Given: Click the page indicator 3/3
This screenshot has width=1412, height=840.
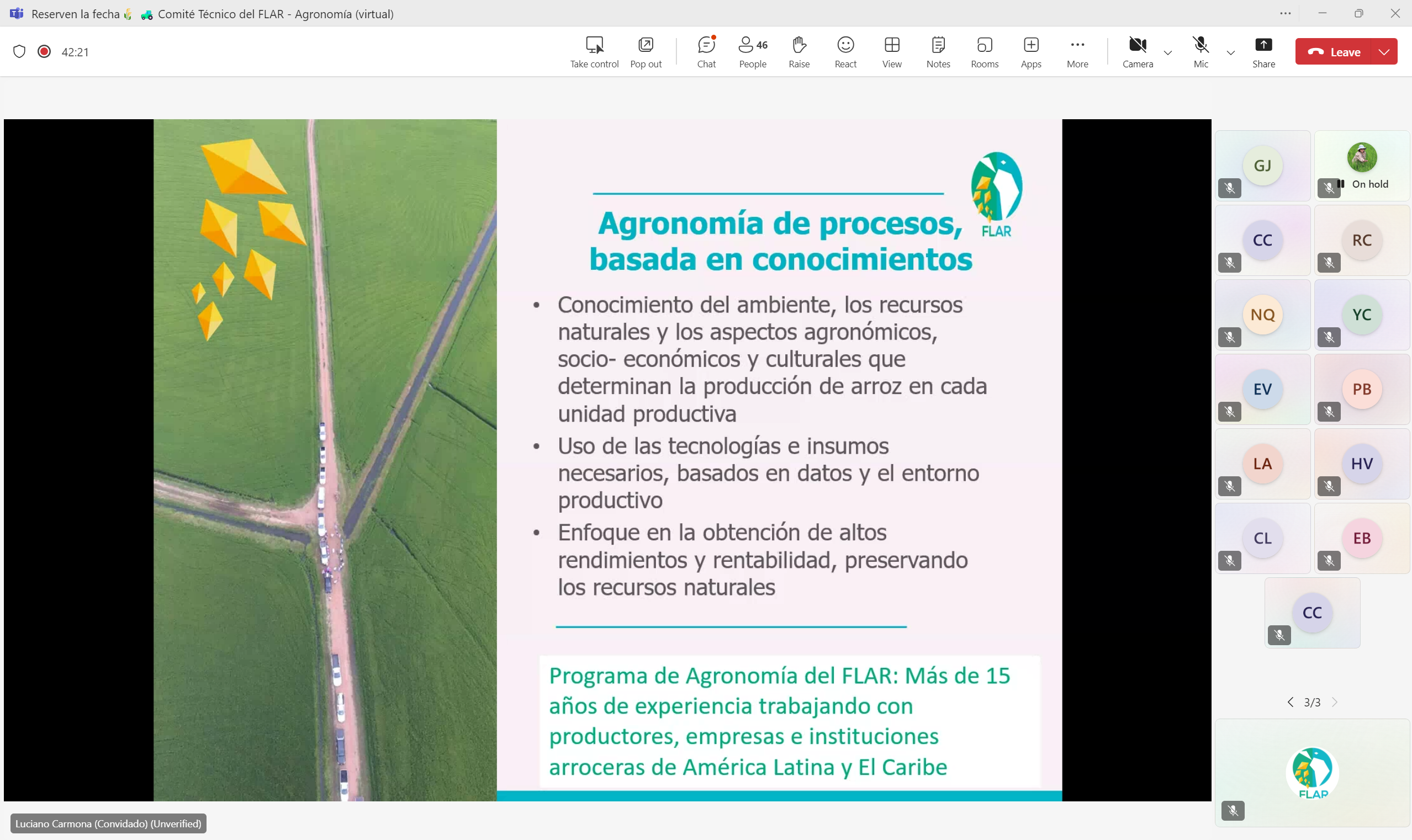Looking at the screenshot, I should tap(1312, 703).
